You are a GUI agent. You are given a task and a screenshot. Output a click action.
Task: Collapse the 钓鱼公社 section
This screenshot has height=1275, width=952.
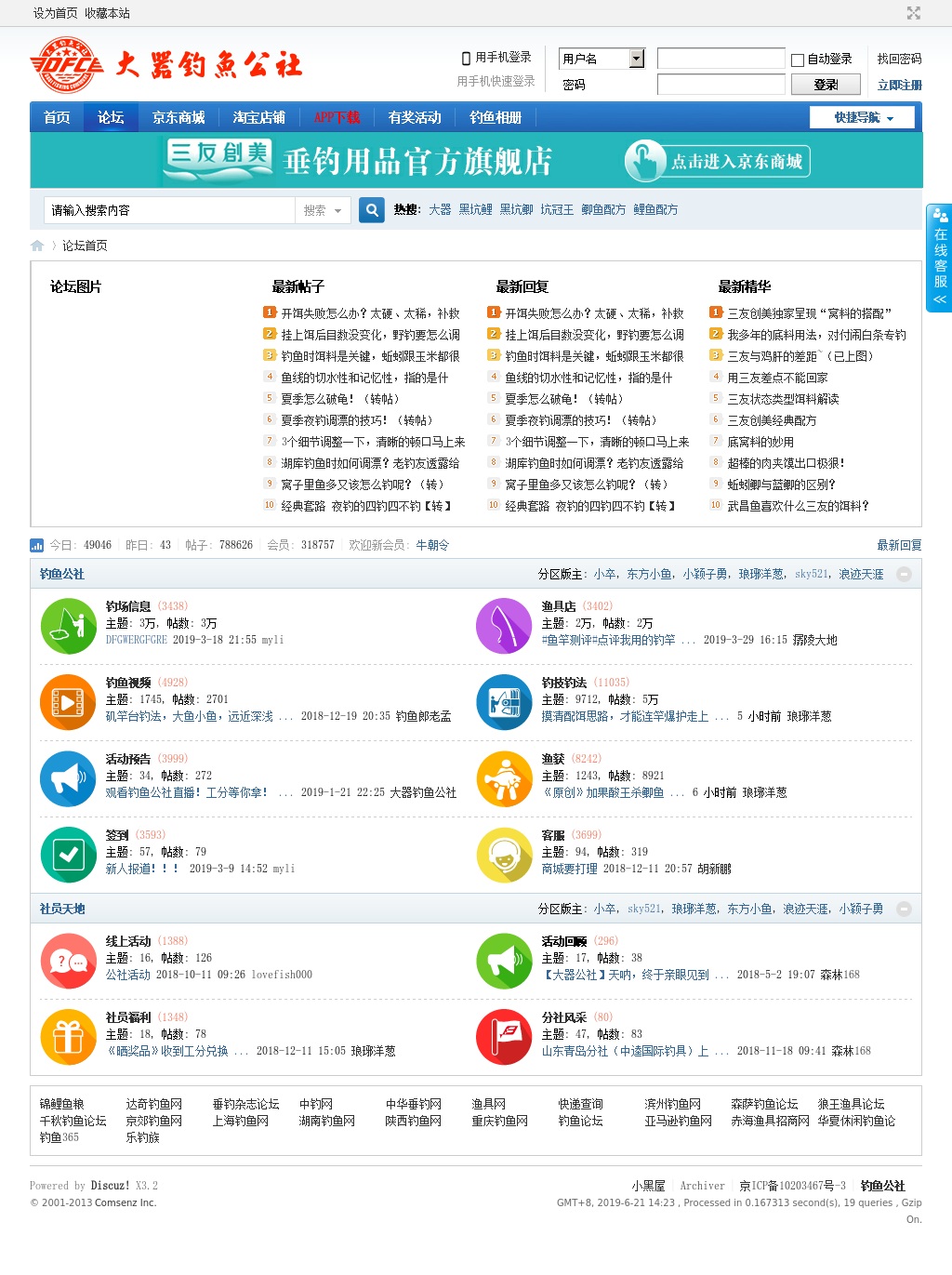904,575
